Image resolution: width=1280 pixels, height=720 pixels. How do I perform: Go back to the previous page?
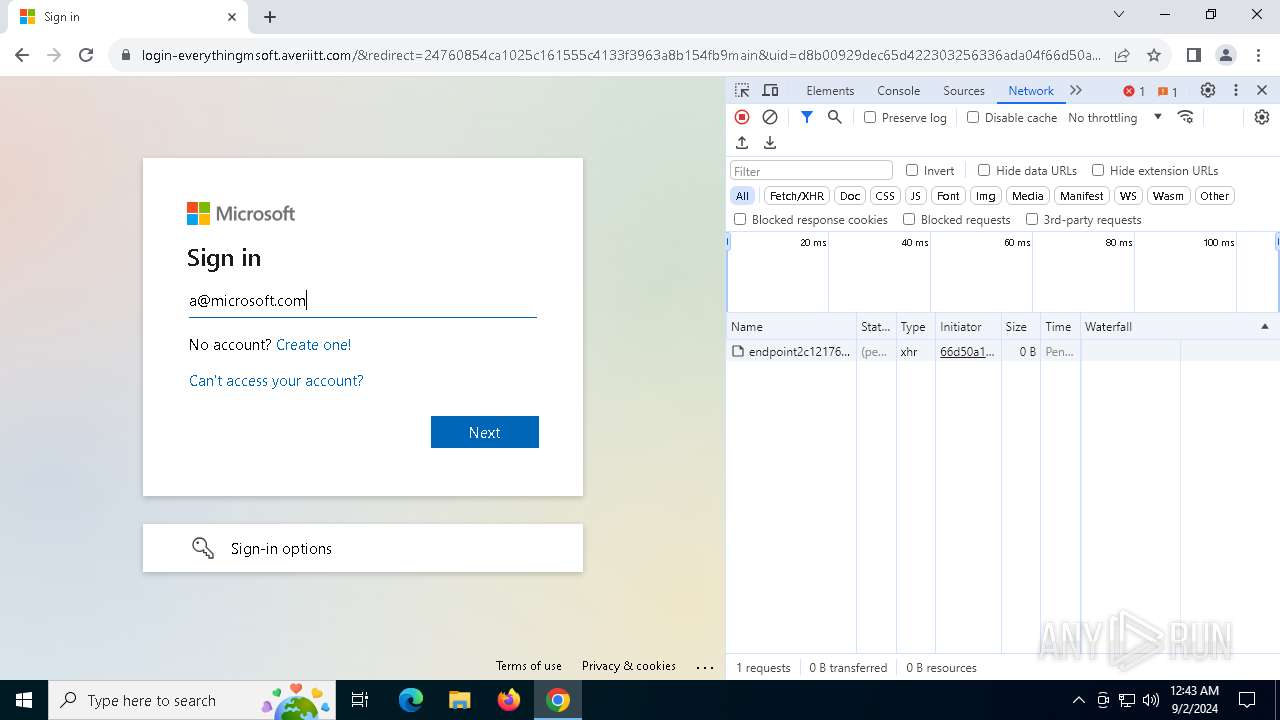pos(22,55)
